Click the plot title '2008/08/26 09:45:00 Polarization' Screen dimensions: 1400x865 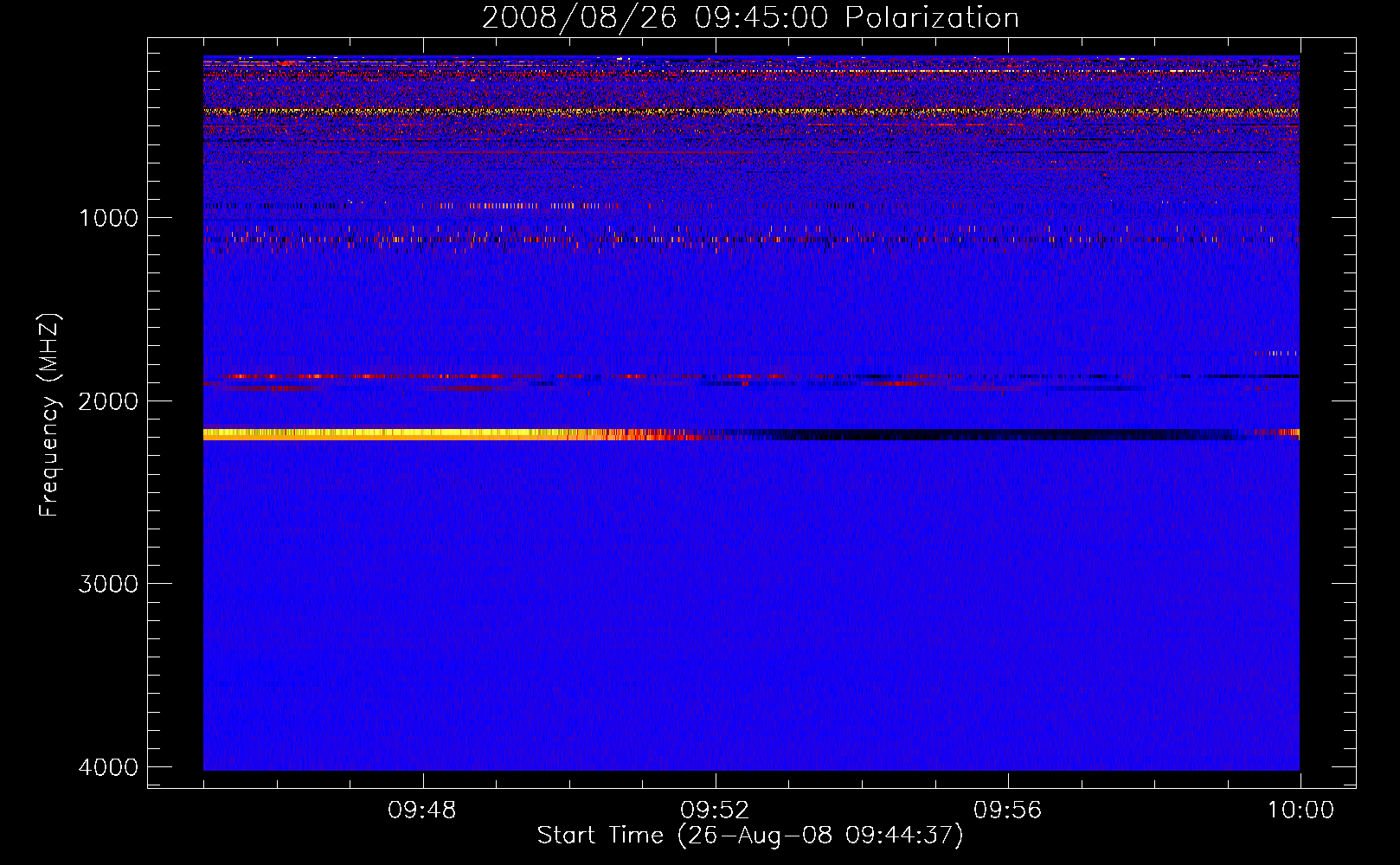tap(750, 17)
